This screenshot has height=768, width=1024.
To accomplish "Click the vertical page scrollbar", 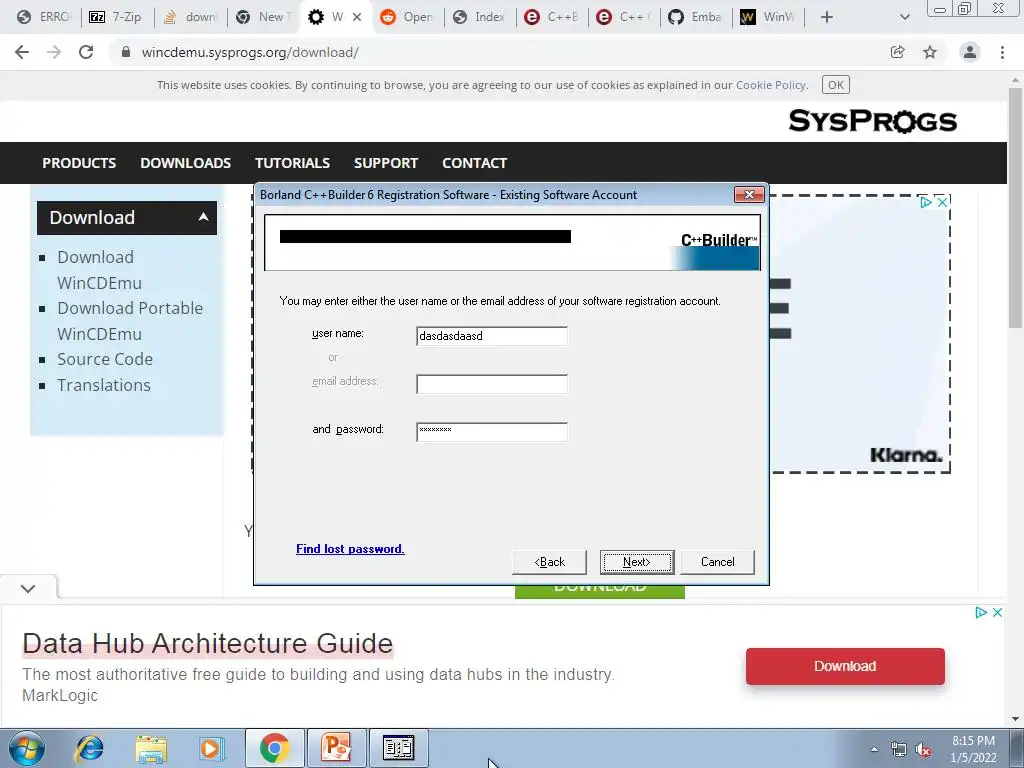I will pos(1015,209).
